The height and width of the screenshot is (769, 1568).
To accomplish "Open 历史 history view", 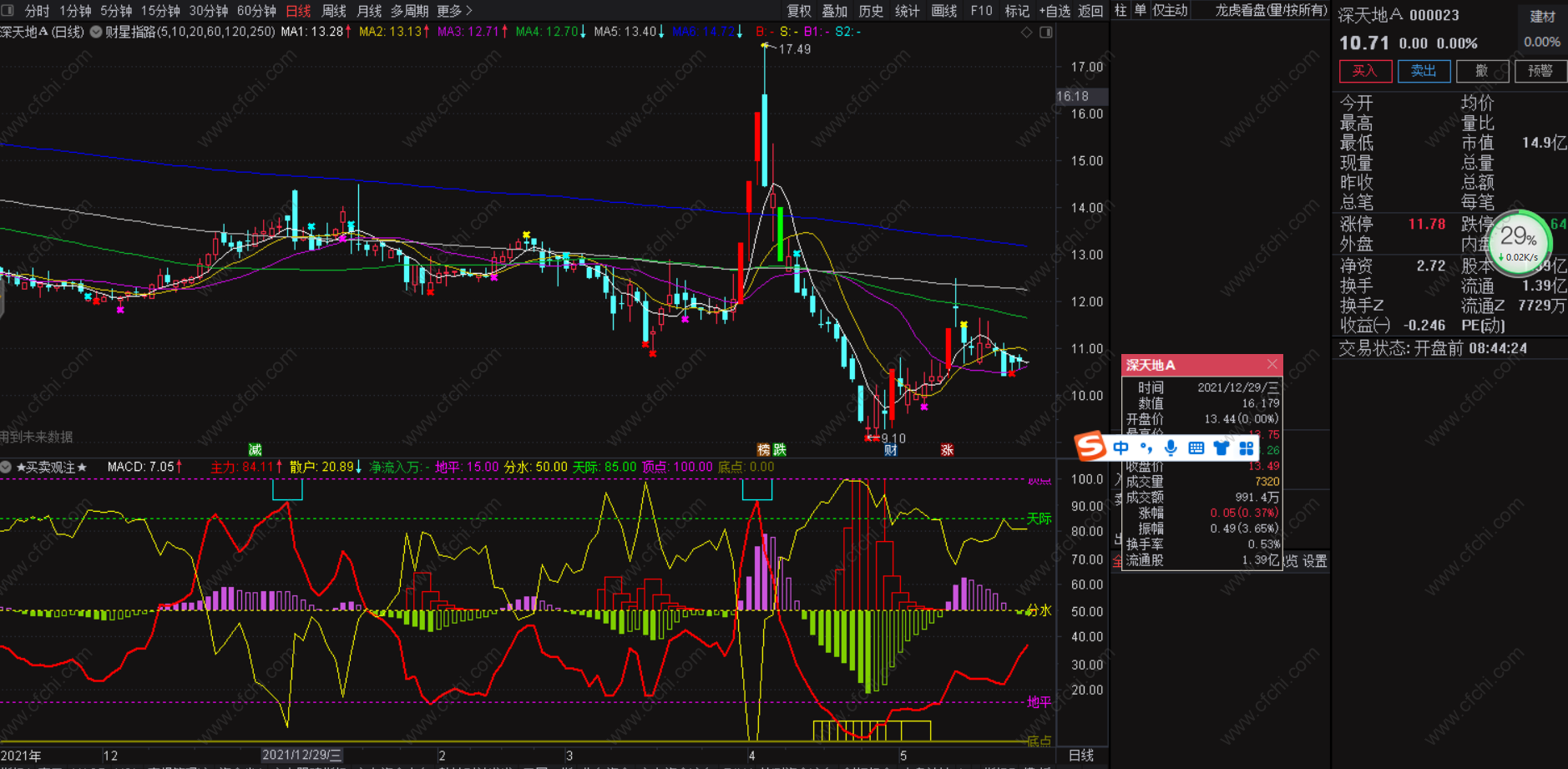I will [871, 11].
